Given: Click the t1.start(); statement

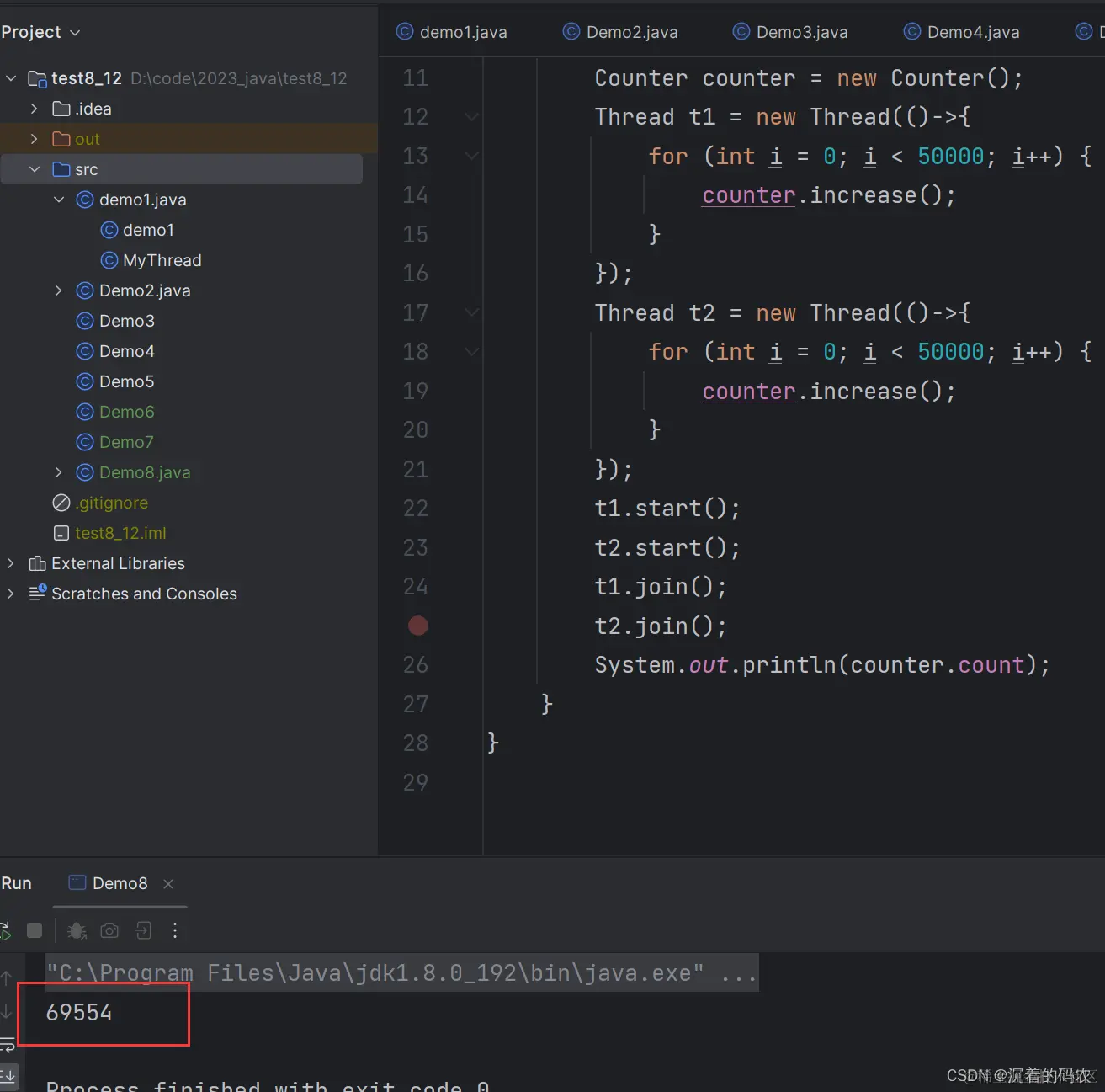Looking at the screenshot, I should (x=667, y=509).
